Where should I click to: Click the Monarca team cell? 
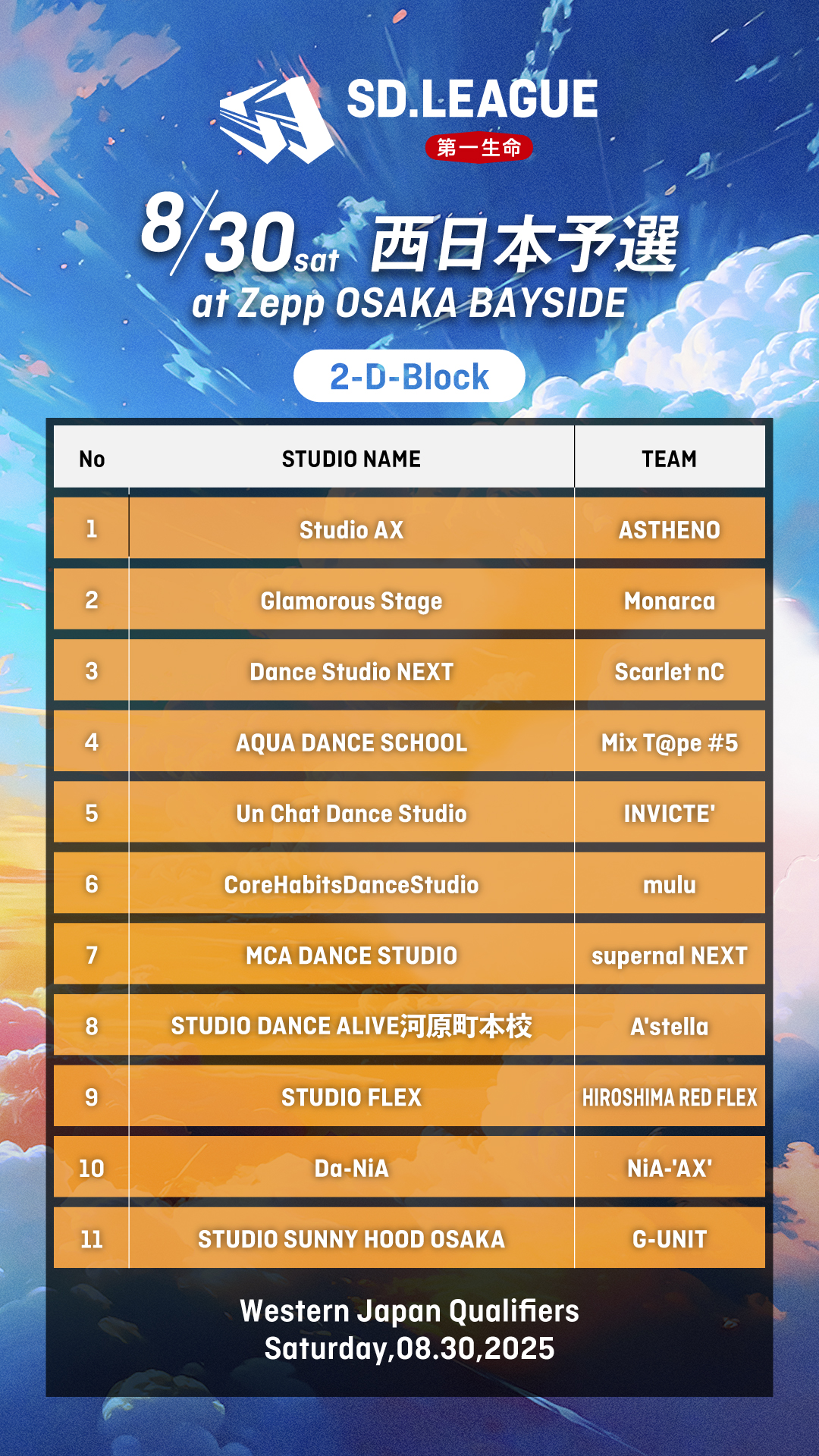(x=669, y=601)
